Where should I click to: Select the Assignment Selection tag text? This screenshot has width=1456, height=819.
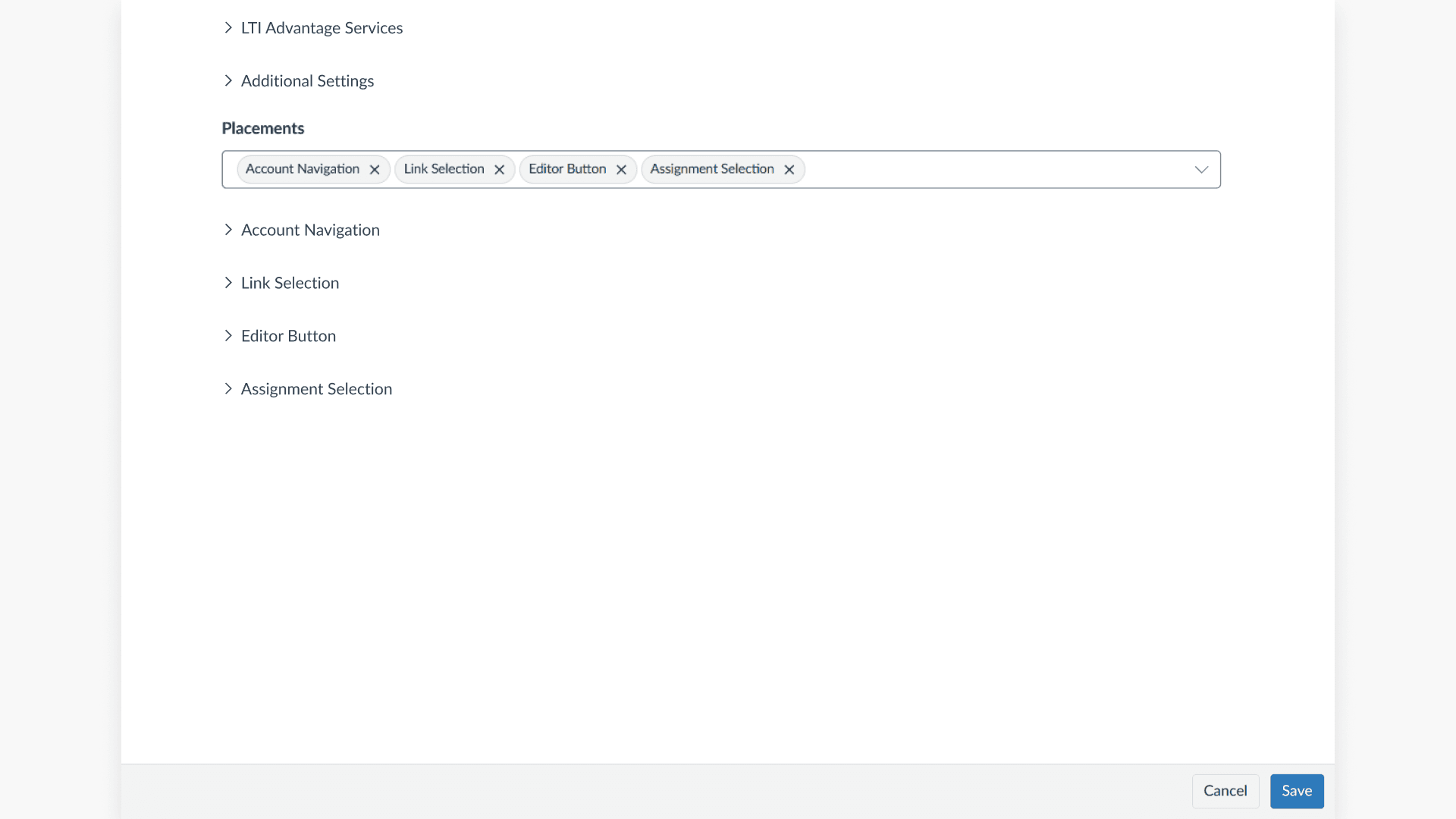[711, 169]
